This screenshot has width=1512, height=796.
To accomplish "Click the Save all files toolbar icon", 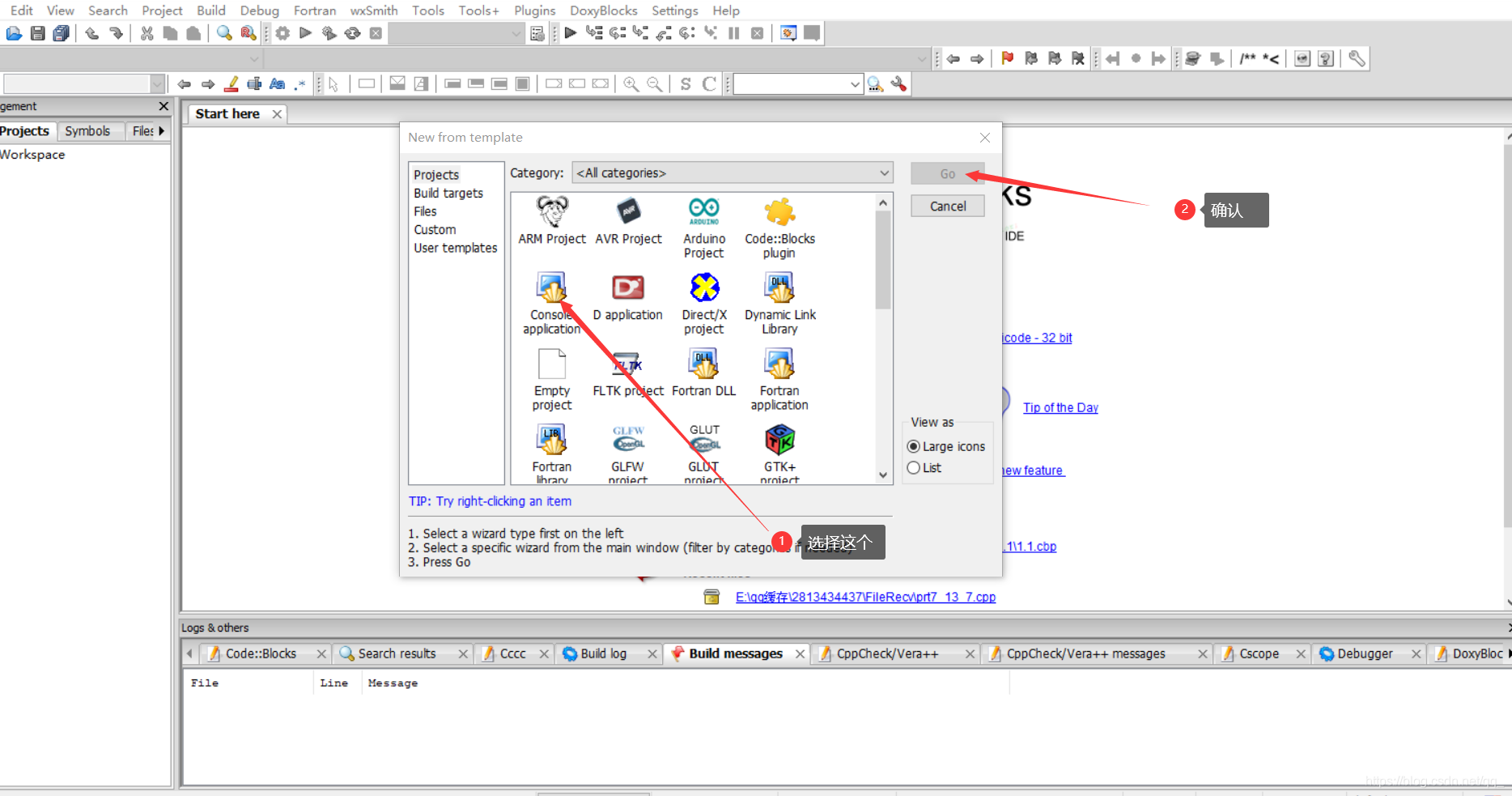I will pyautogui.click(x=61, y=33).
